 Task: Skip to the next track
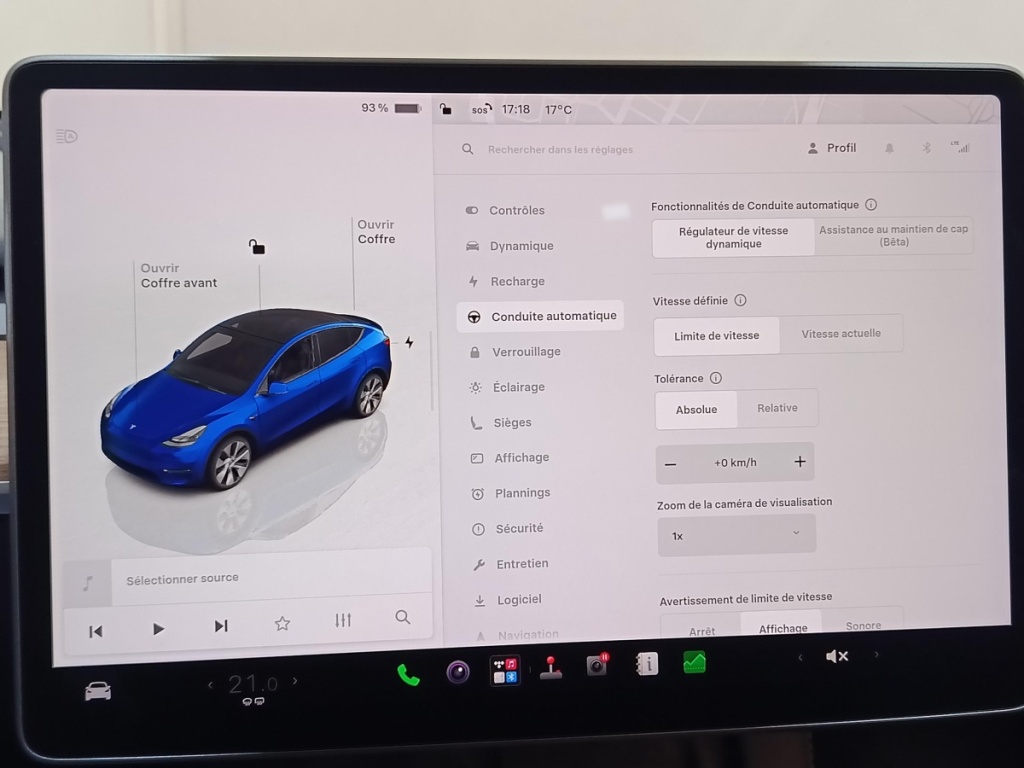(221, 626)
